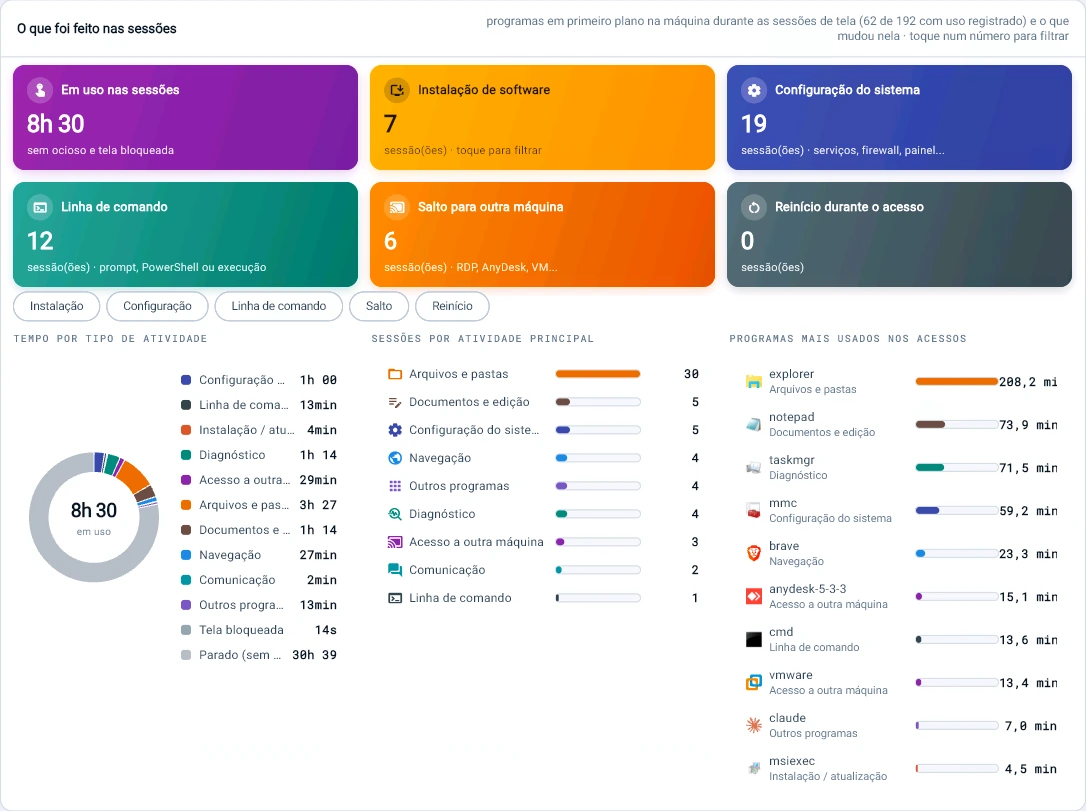This screenshot has height=811, width=1086.
Task: Click the taskmgr program icon
Action: pos(754,467)
